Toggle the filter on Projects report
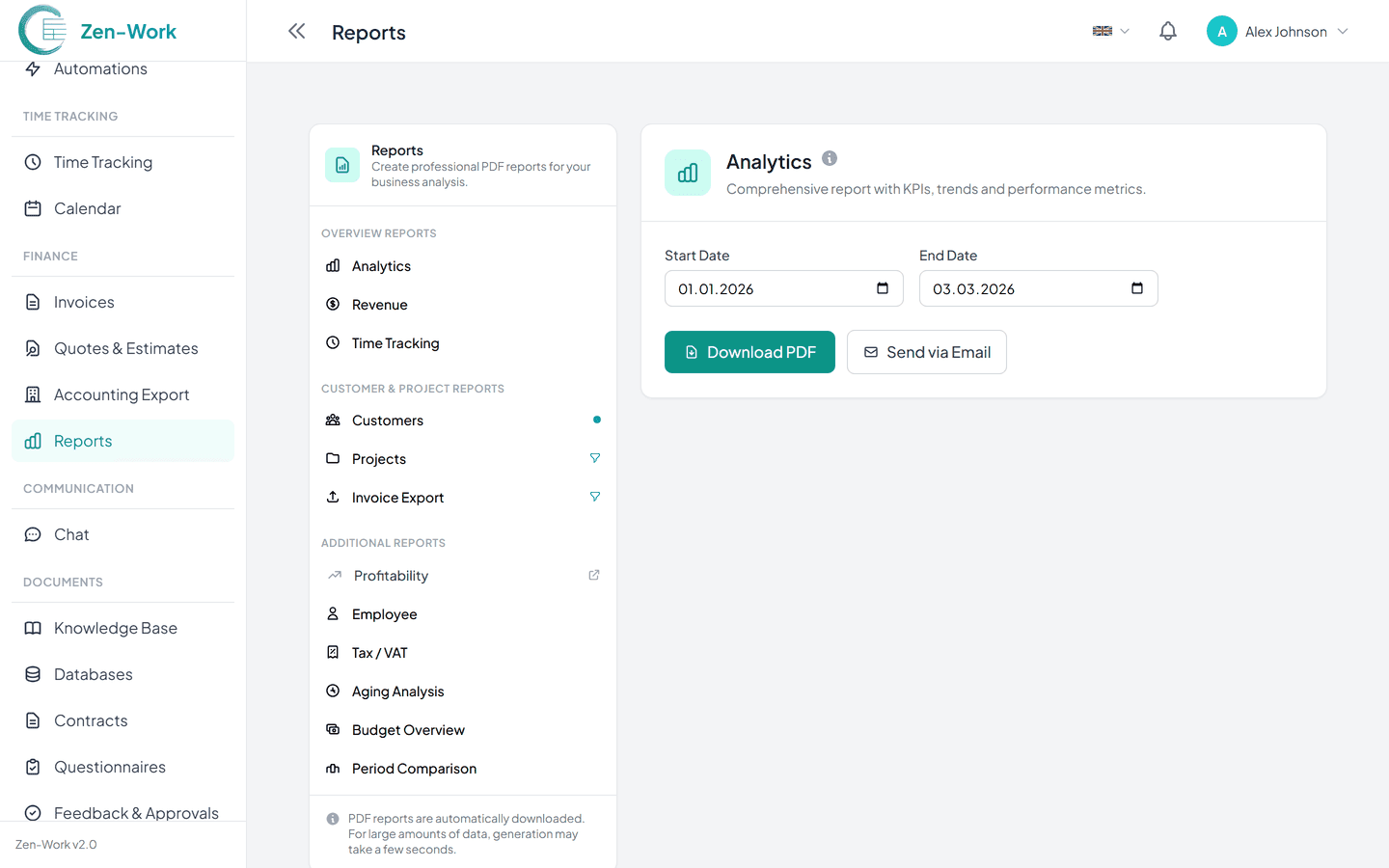The width and height of the screenshot is (1389, 868). [x=595, y=458]
